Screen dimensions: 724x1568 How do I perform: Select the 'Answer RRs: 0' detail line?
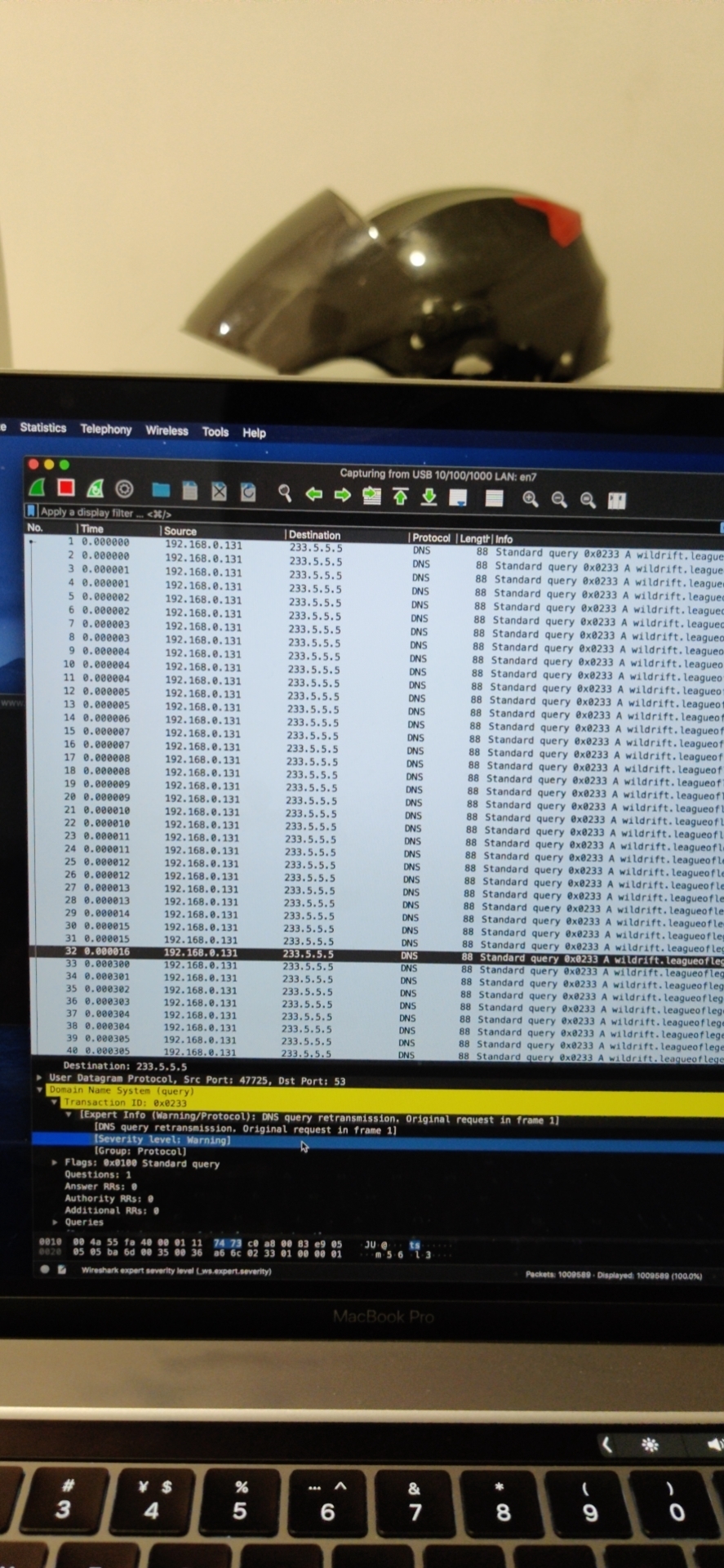pos(101,1187)
